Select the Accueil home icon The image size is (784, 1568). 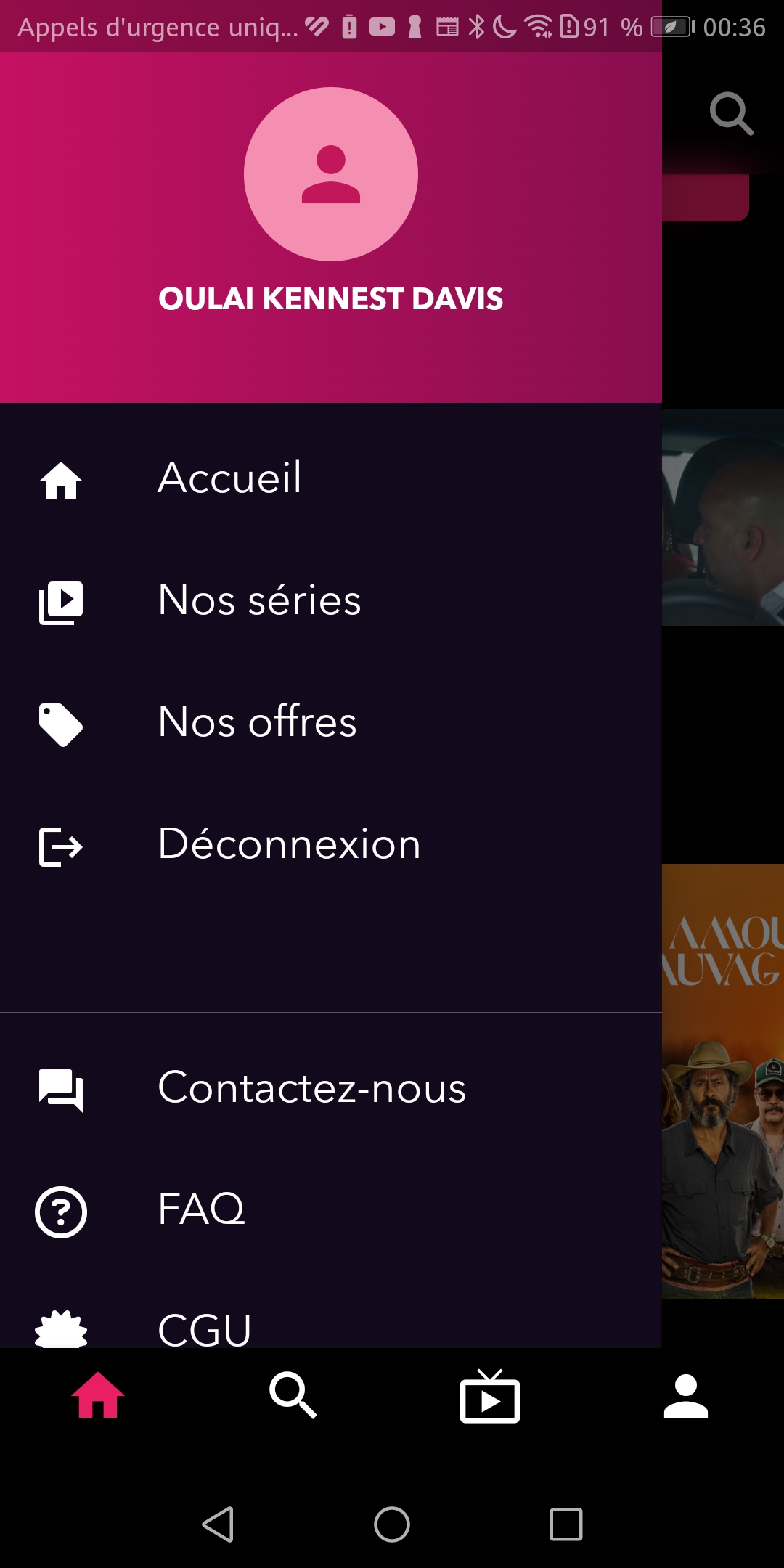point(61,479)
